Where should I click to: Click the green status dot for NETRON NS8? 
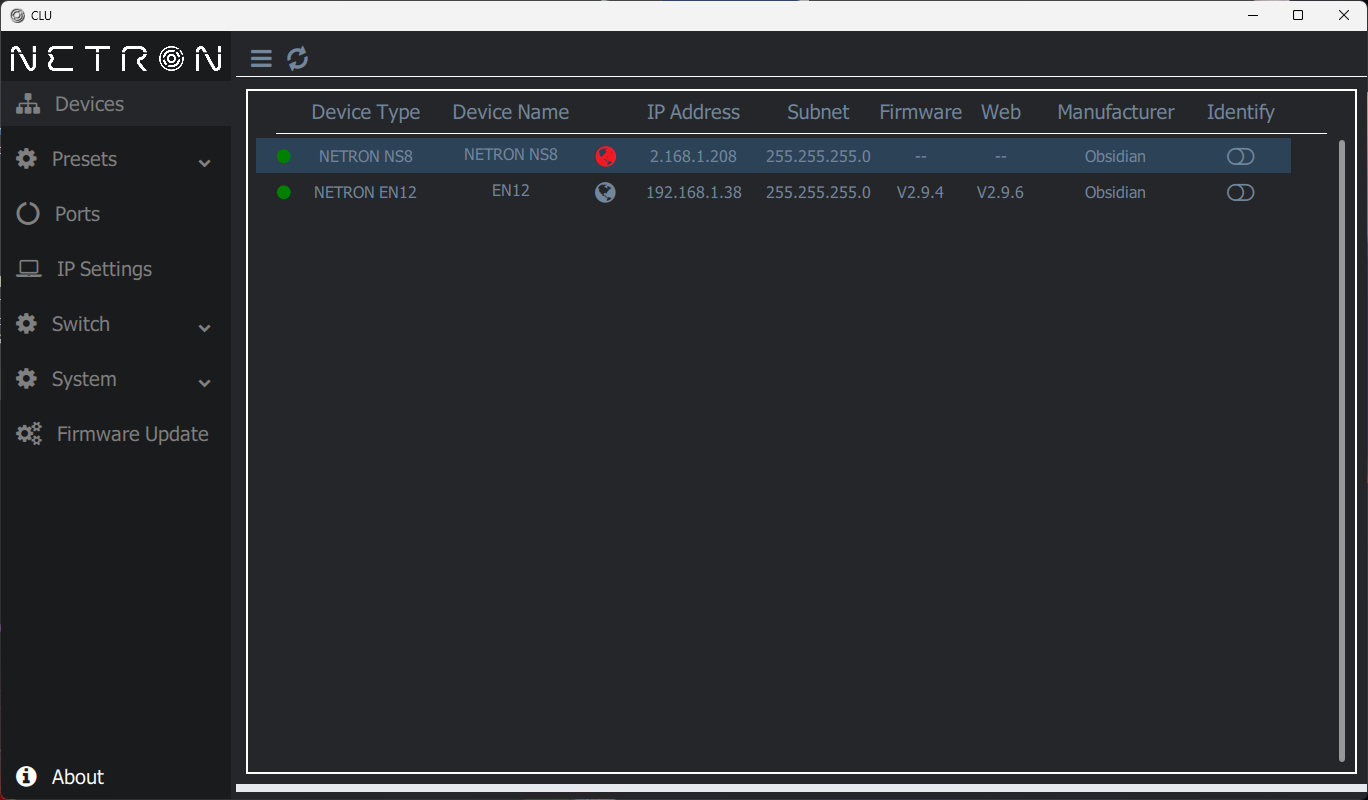284,156
